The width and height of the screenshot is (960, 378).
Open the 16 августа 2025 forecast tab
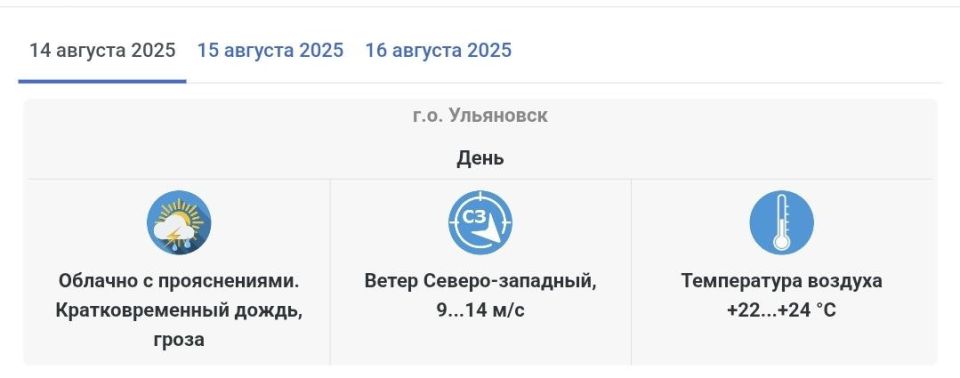click(438, 50)
